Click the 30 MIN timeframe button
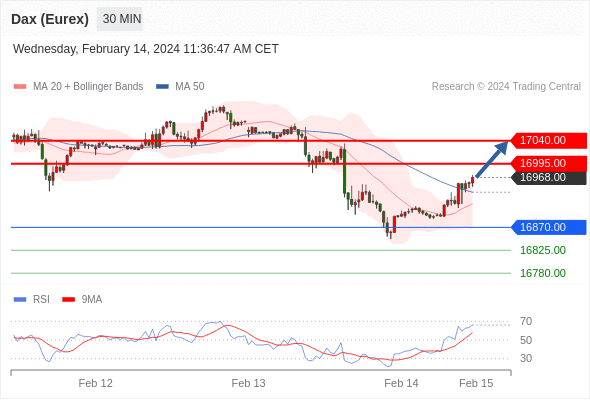Image resolution: width=590 pixels, height=400 pixels. 120,19
